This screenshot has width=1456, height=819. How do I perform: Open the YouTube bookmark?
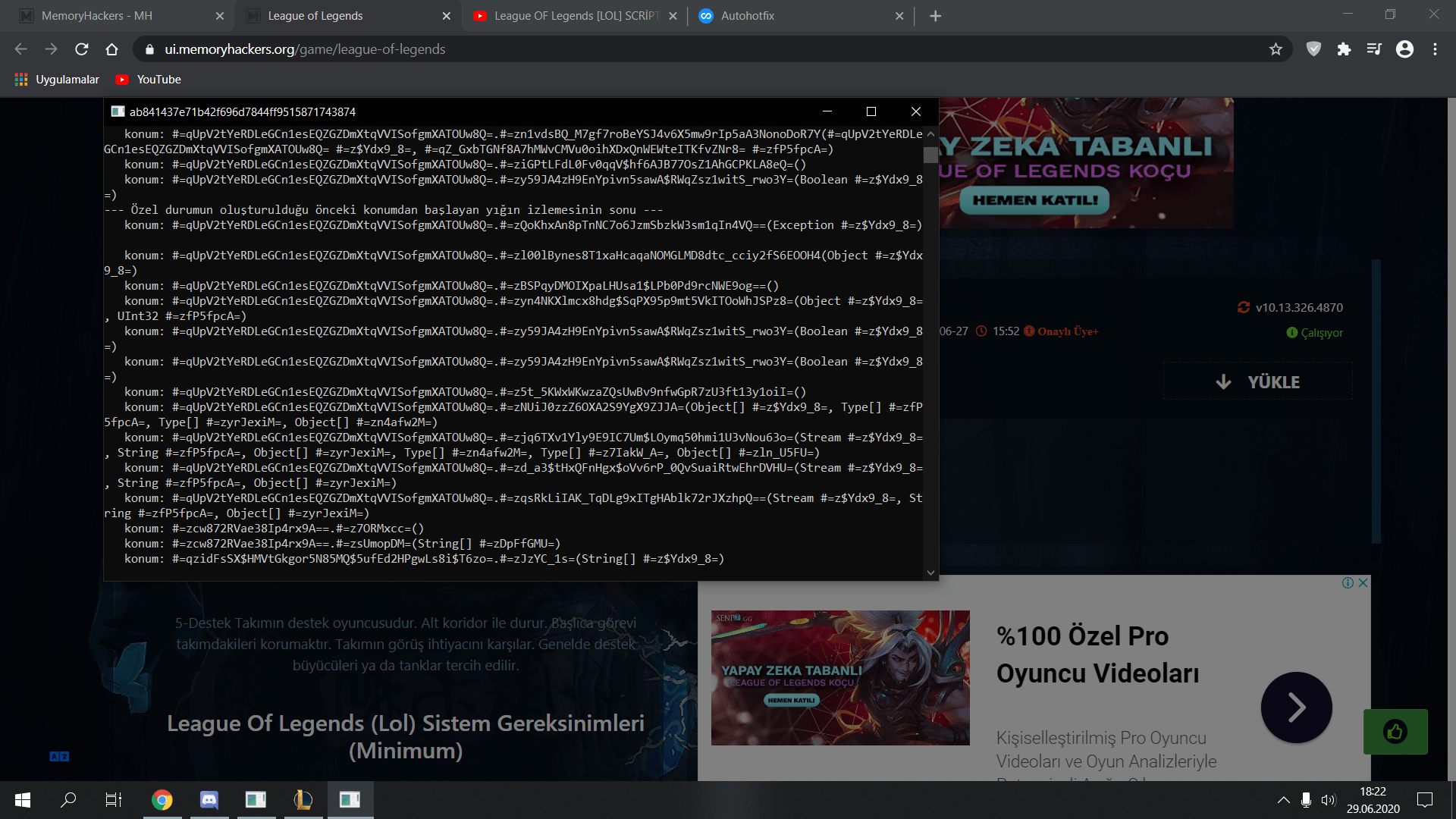pyautogui.click(x=148, y=80)
